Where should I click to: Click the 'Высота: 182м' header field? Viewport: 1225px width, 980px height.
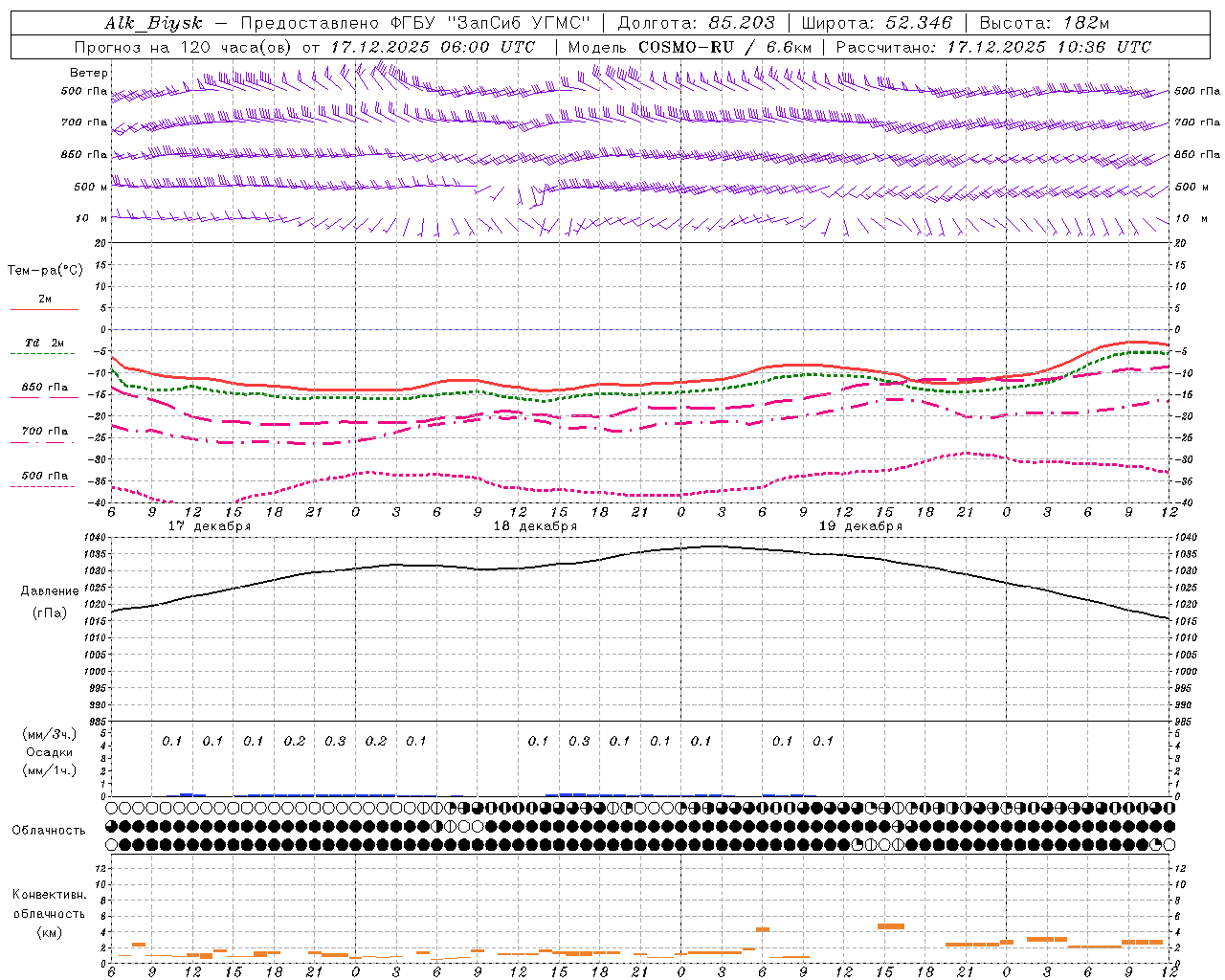pos(1044,23)
